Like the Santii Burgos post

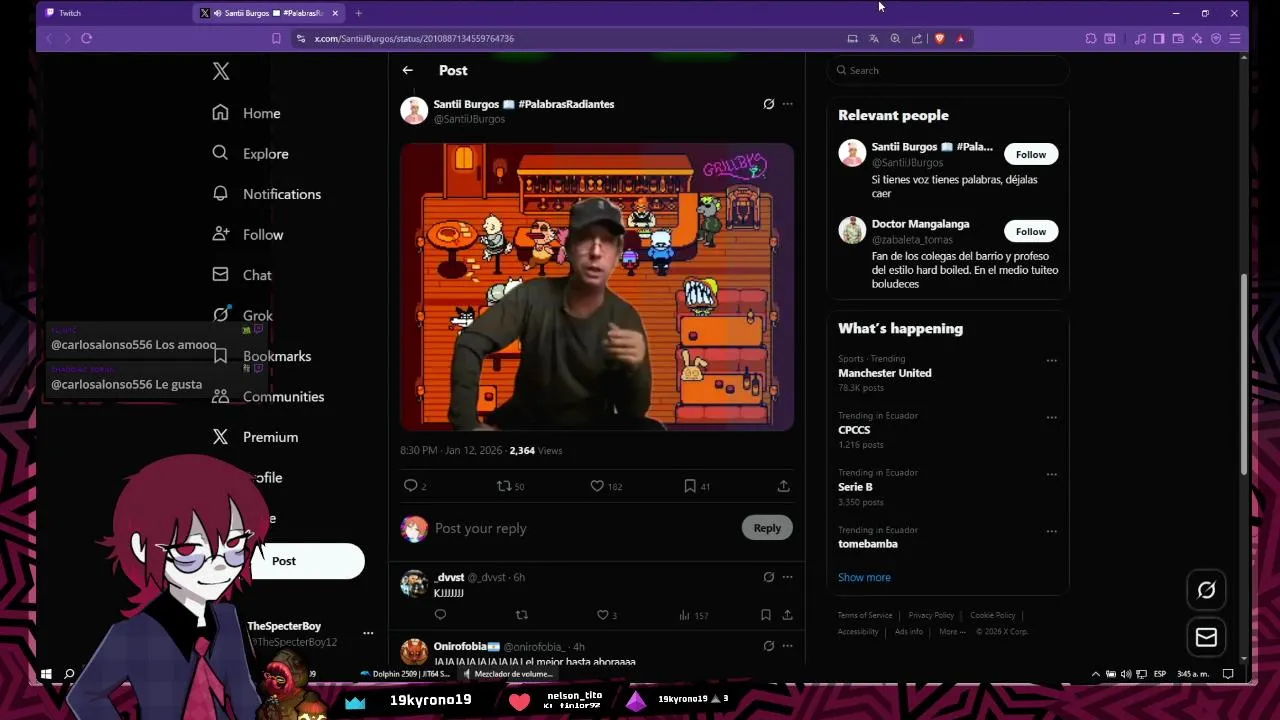tap(597, 486)
